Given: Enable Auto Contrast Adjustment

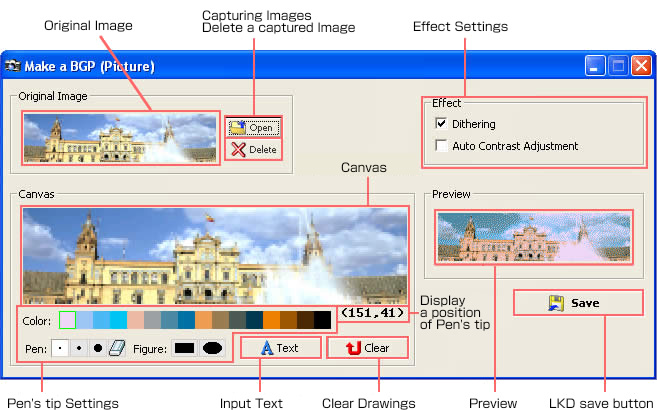Looking at the screenshot, I should 441,146.
